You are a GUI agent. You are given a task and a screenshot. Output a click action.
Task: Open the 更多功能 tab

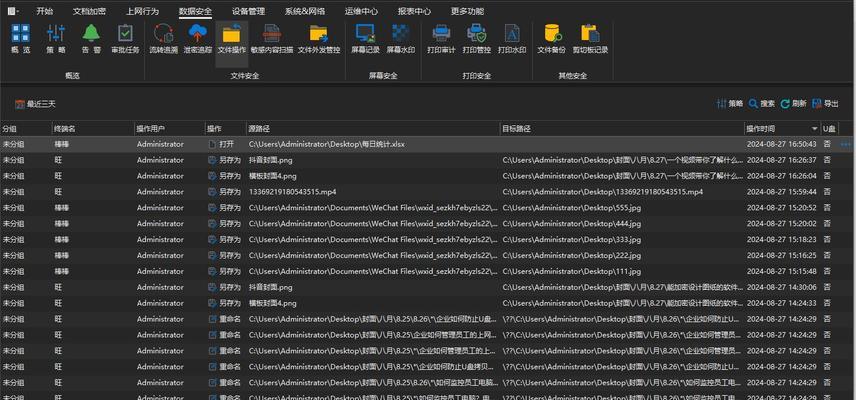click(x=467, y=11)
